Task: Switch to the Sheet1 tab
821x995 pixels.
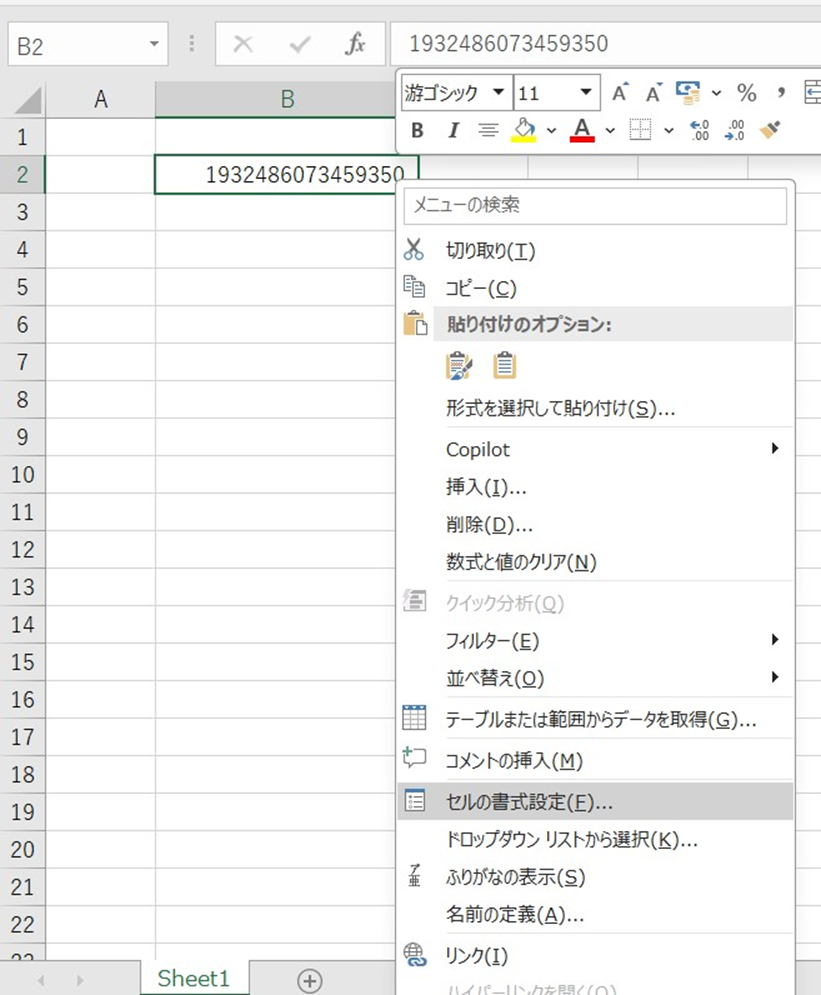Action: pos(194,978)
